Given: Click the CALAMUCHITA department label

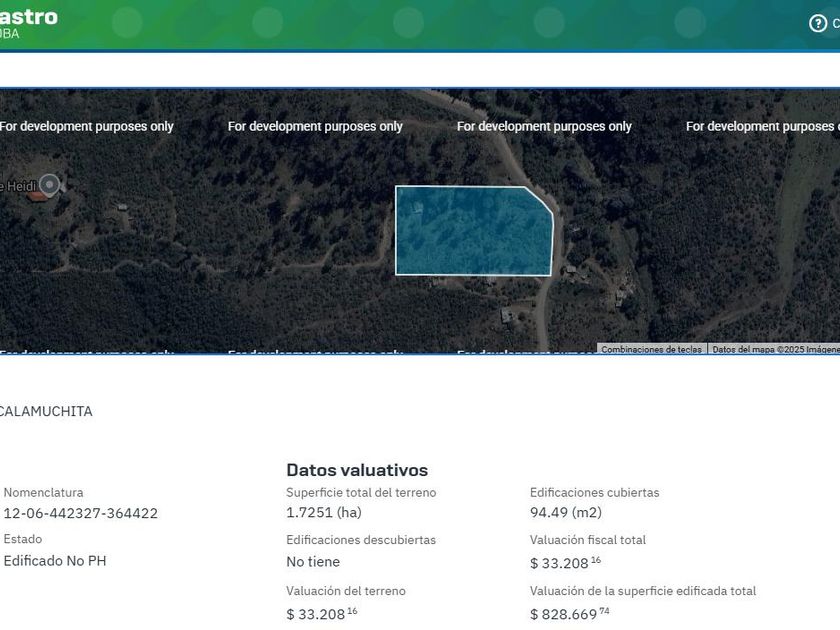Looking at the screenshot, I should 46,411.
